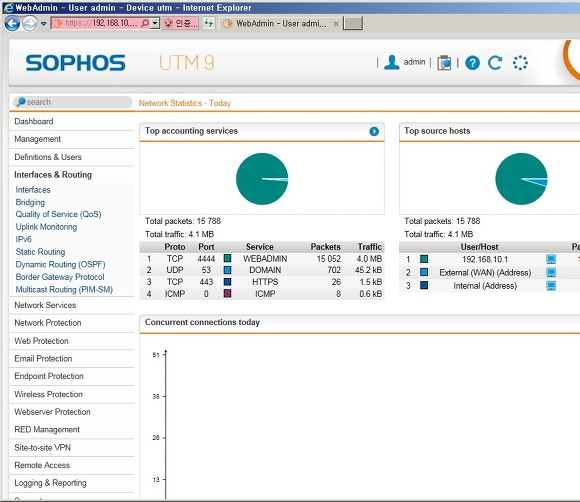Click 'Network Statistics - Today' heading
The image size is (580, 502).
tap(185, 103)
